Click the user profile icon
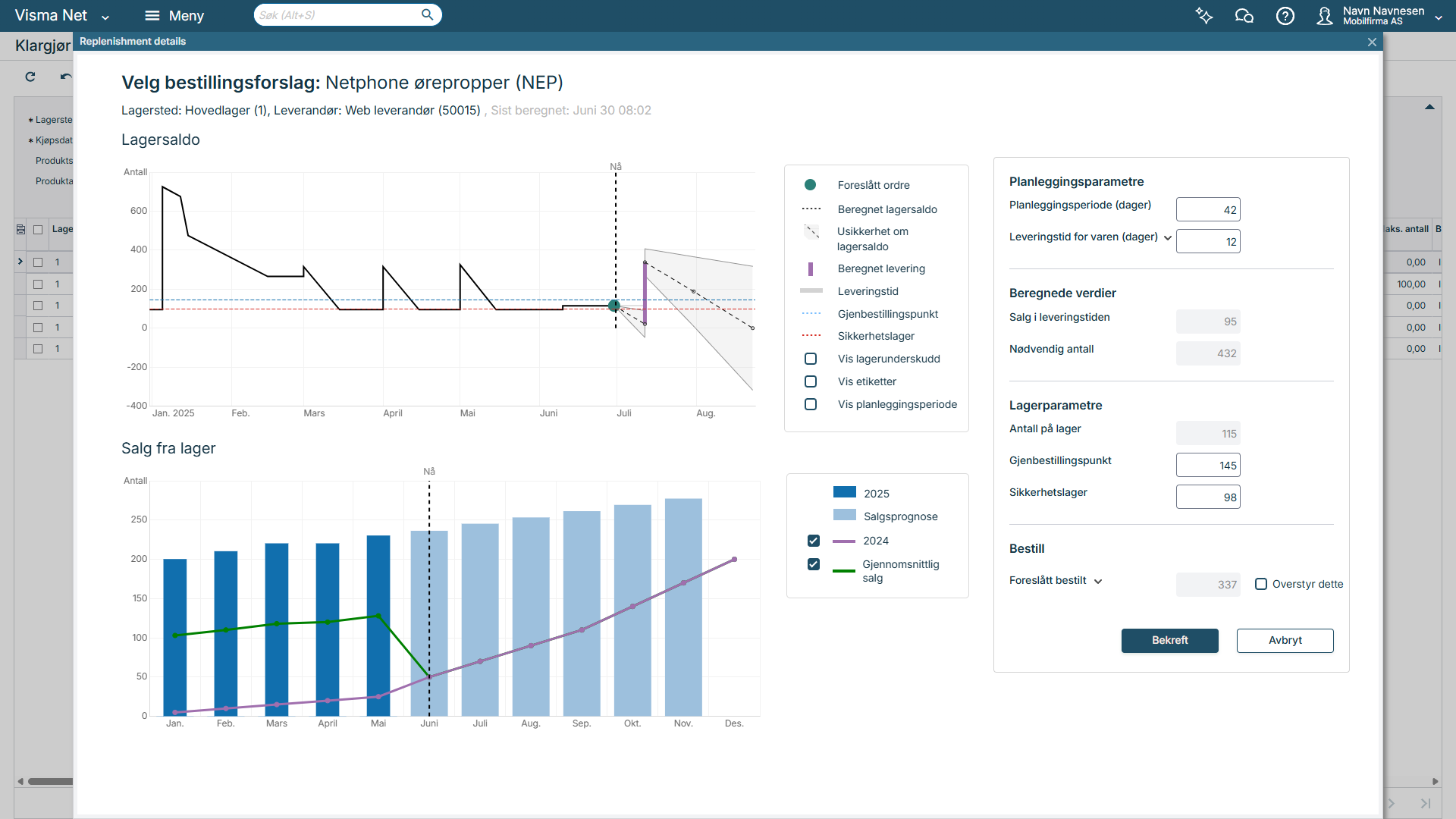This screenshot has width=1456, height=819. pos(1324,16)
